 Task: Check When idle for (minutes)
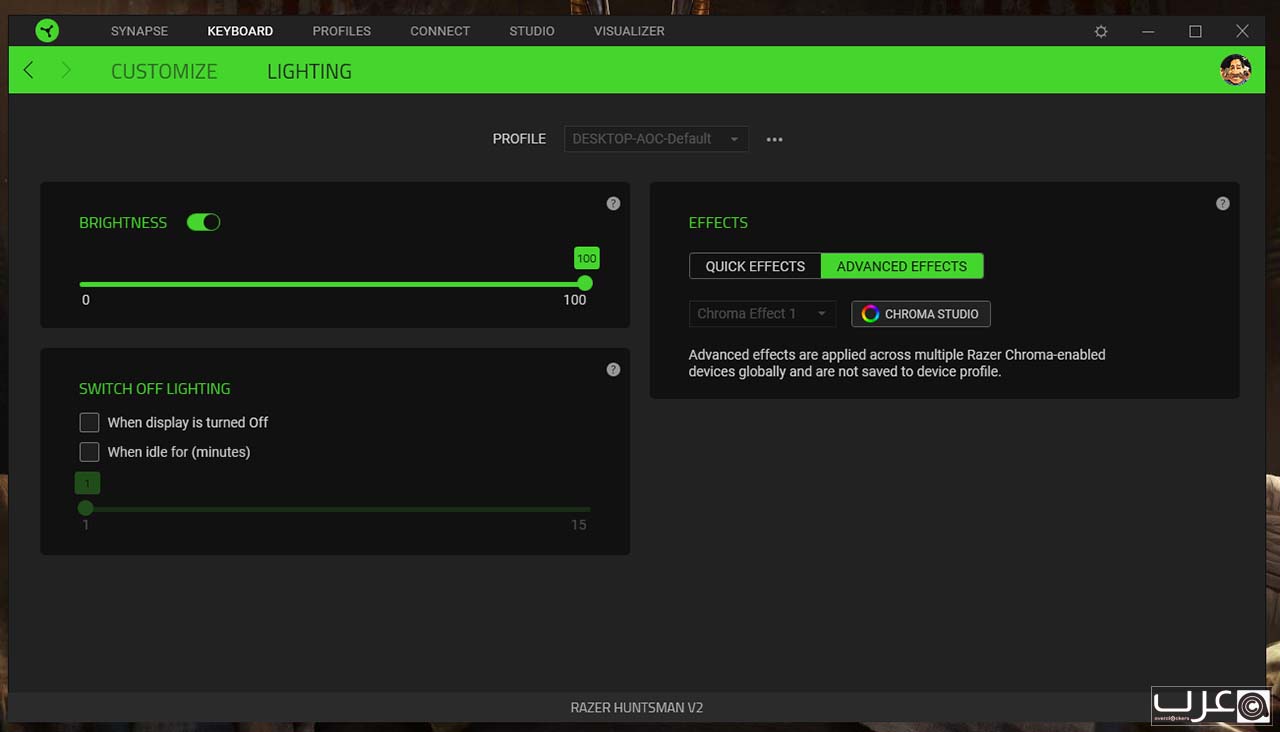(x=90, y=452)
